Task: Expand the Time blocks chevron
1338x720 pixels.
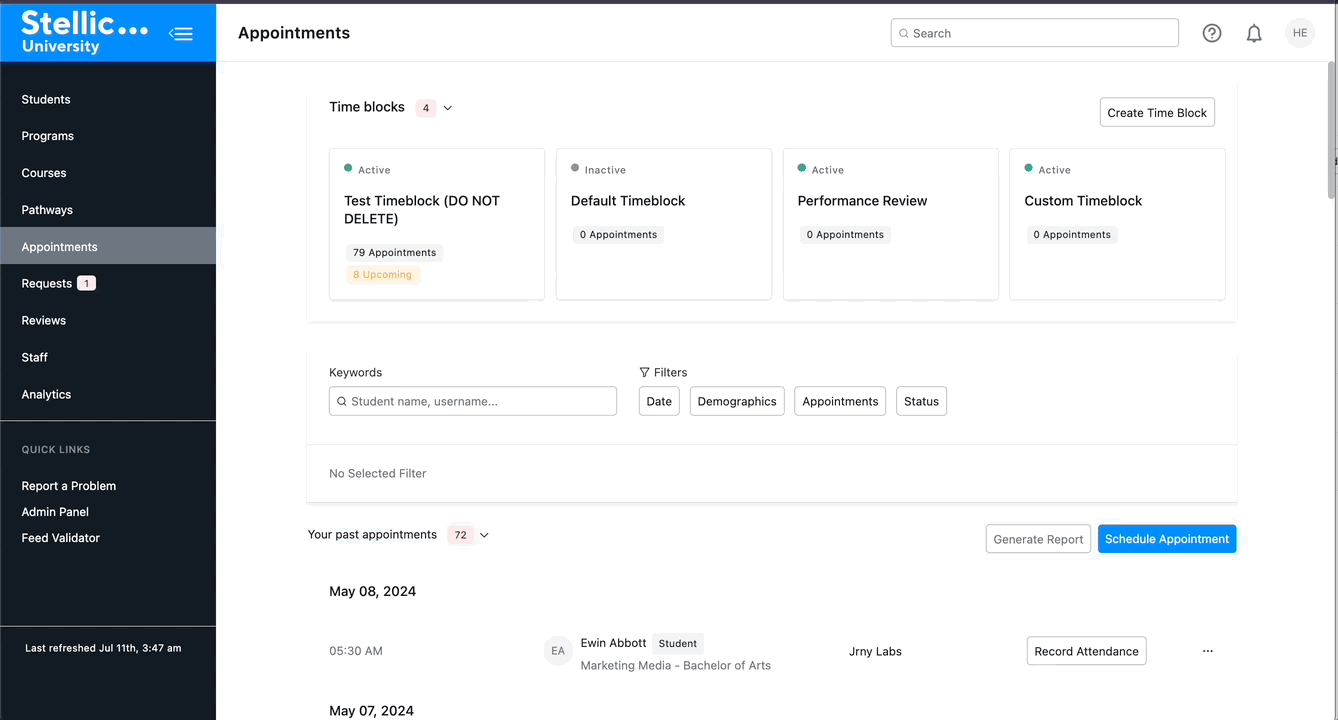Action: click(448, 108)
